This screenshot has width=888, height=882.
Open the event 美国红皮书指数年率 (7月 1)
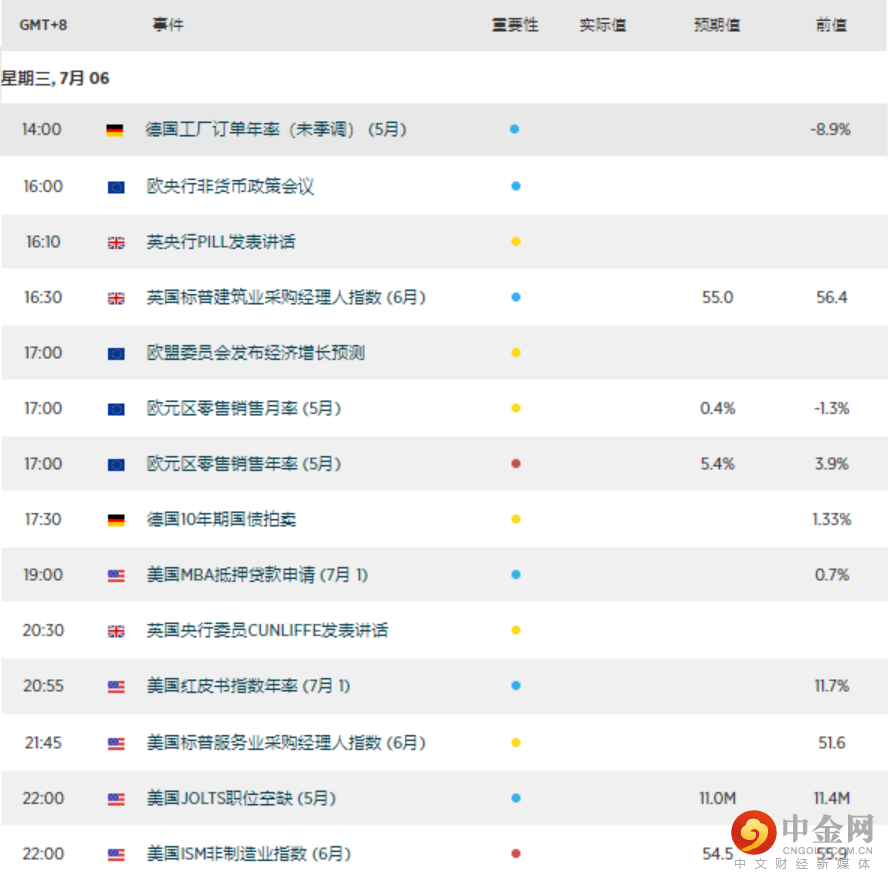(x=249, y=686)
